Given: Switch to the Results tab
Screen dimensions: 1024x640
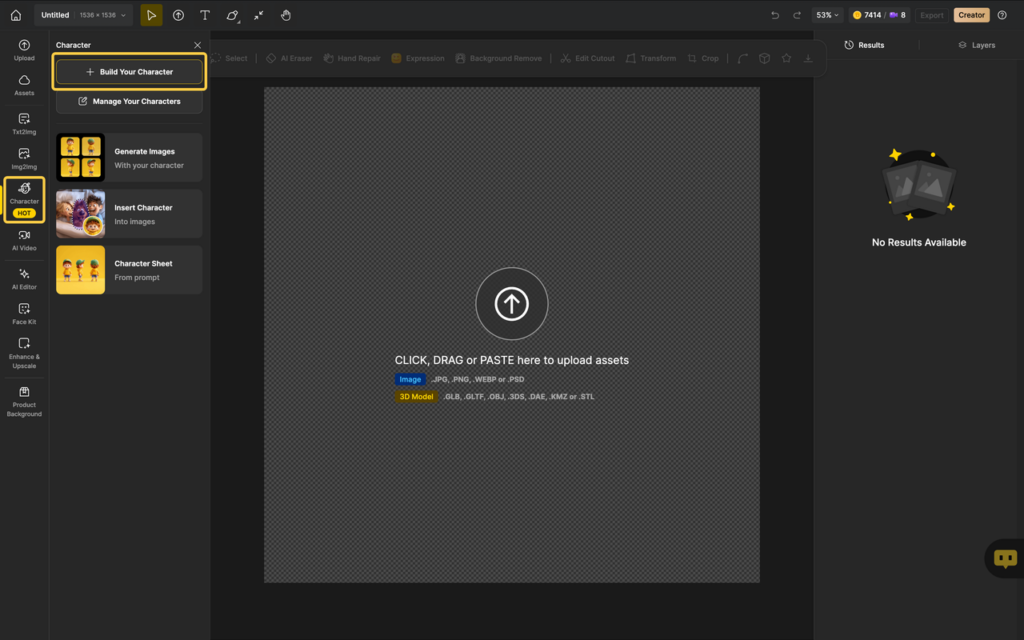Looking at the screenshot, I should tap(864, 45).
